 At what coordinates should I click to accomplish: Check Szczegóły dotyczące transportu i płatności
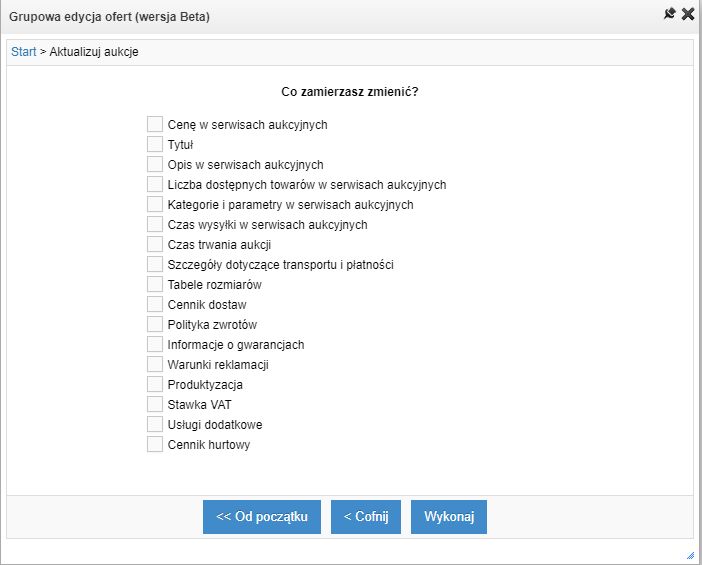tap(155, 264)
